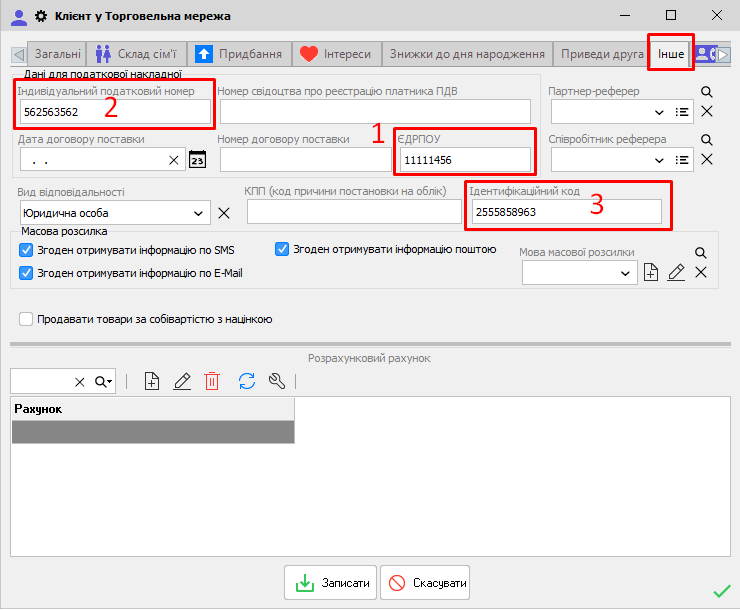Click the refresh icon in account toolbar
Viewport: 740px width, 610px height.
(x=247, y=381)
